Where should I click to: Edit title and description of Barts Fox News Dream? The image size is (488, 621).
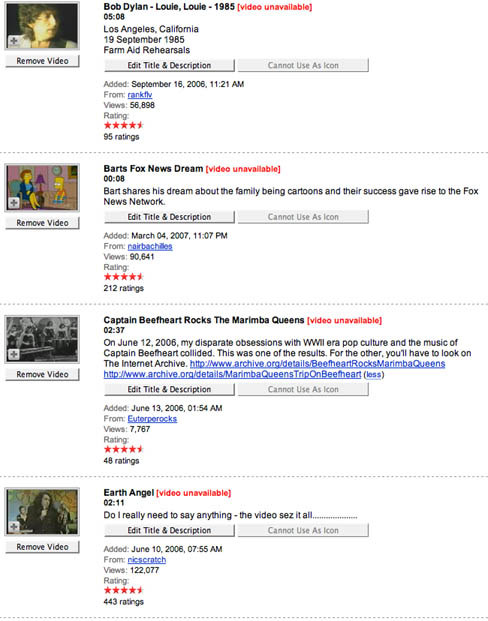click(169, 217)
